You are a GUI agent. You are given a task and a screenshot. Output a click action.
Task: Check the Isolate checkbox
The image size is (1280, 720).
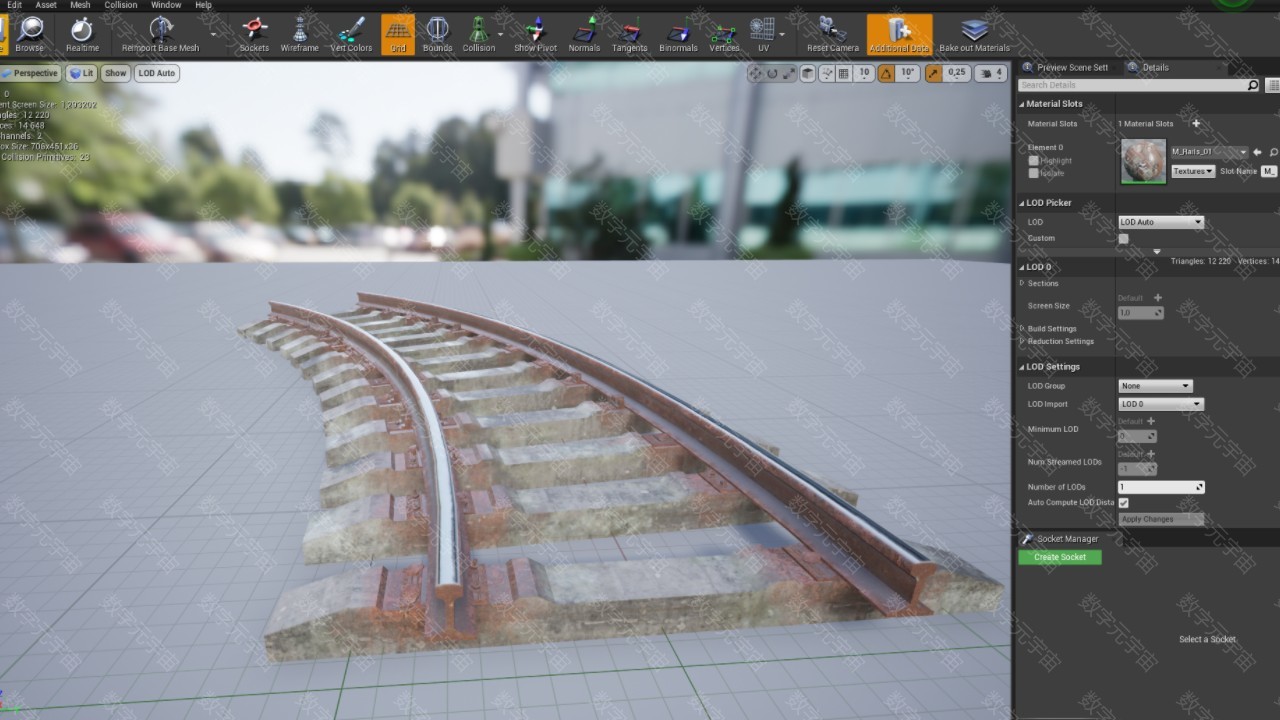pyautogui.click(x=1034, y=173)
